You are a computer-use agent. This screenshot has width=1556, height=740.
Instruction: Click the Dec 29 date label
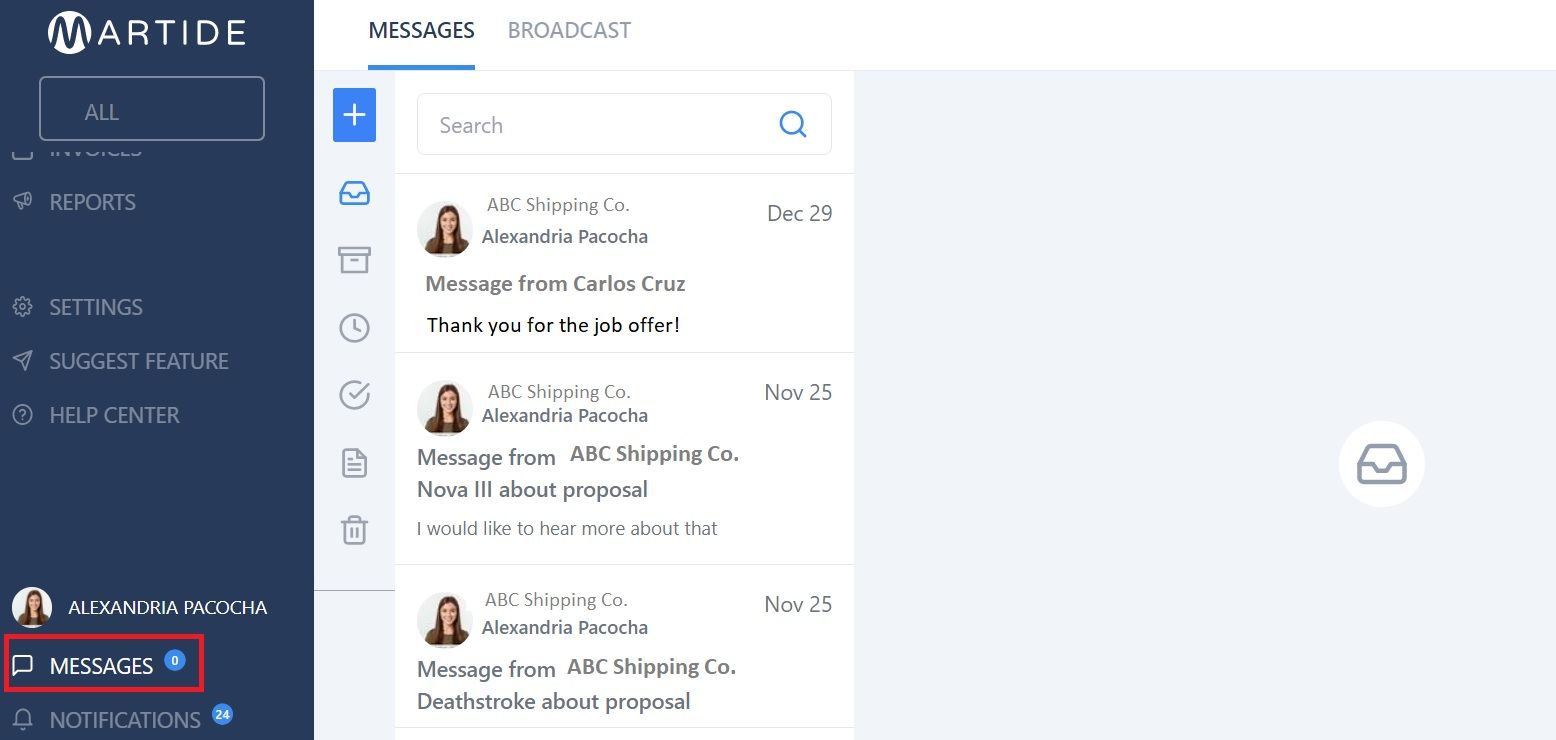click(799, 214)
